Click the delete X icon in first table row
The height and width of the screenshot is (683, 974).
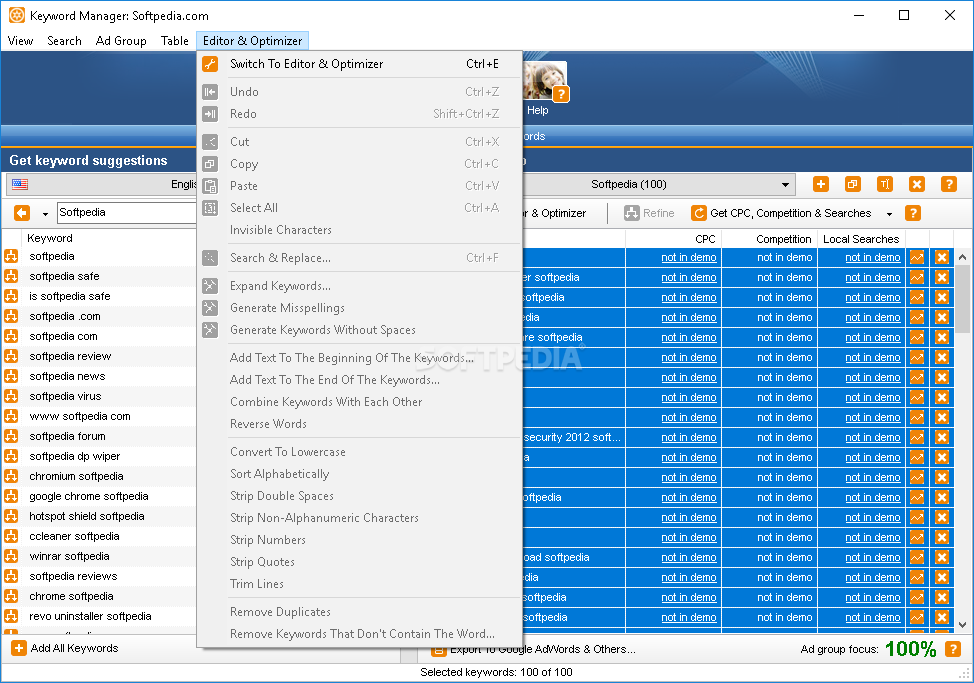(x=942, y=258)
